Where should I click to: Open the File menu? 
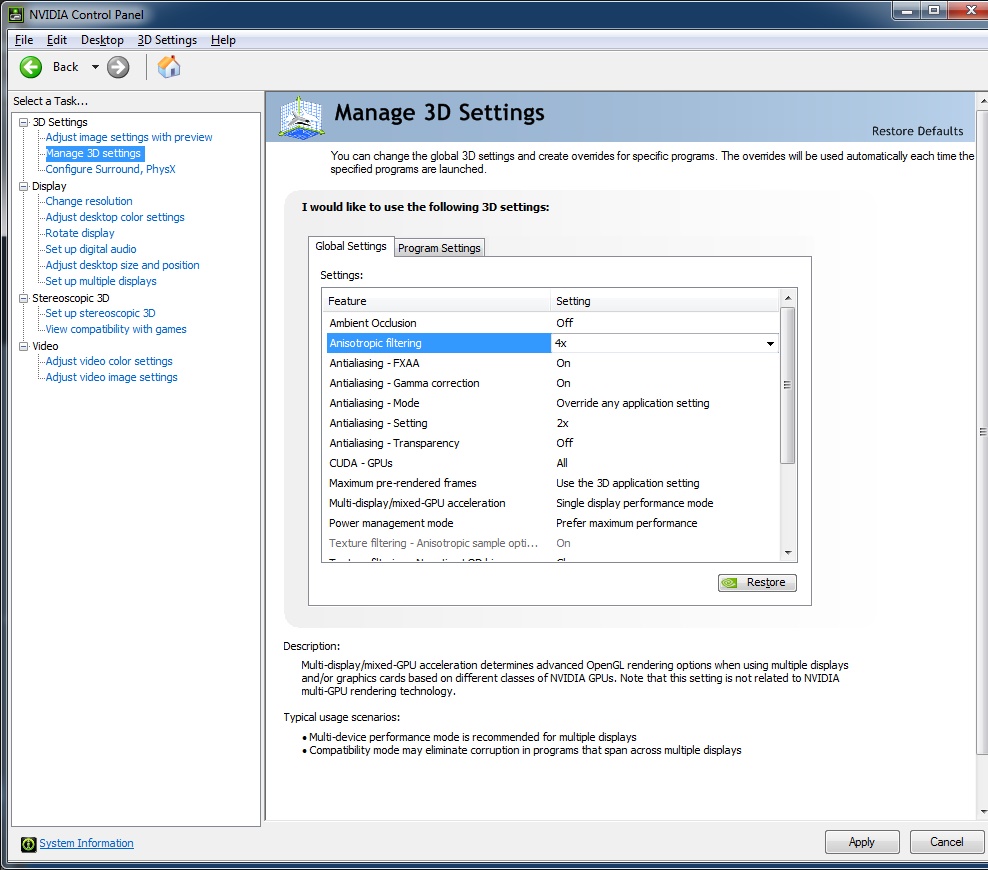[x=24, y=40]
